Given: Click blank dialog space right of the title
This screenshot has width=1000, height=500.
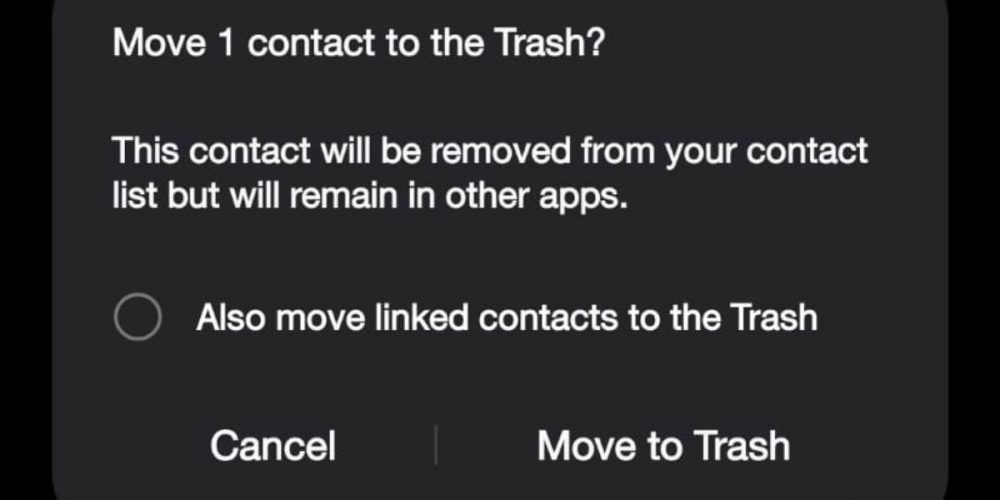Looking at the screenshot, I should point(780,44).
